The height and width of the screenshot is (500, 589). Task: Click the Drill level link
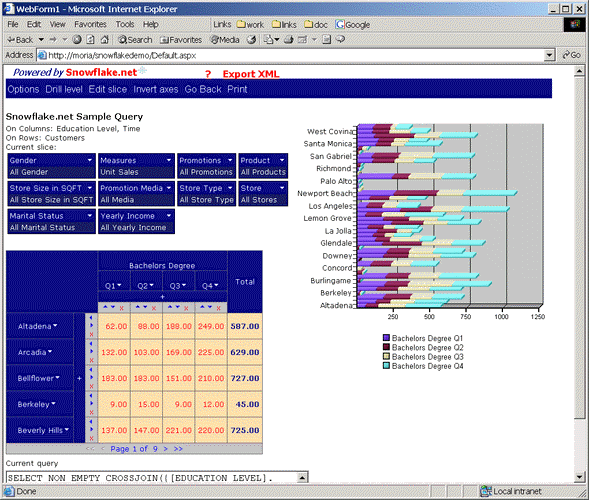point(64,89)
